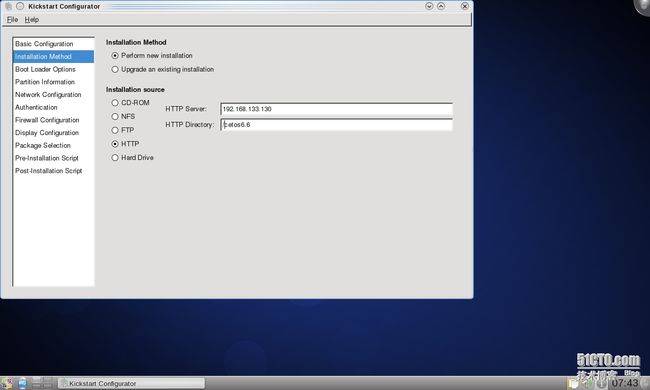Choose Perform new installation option
This screenshot has width=650, height=390.
pos(152,56)
